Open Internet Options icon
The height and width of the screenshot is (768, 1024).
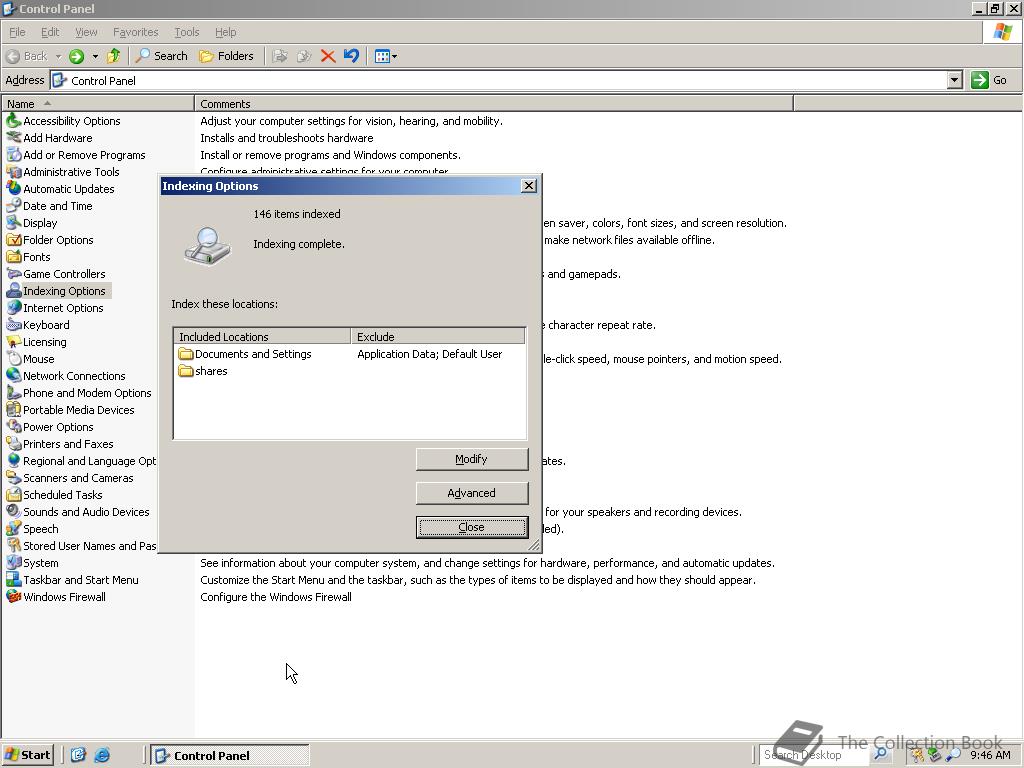[x=14, y=308]
